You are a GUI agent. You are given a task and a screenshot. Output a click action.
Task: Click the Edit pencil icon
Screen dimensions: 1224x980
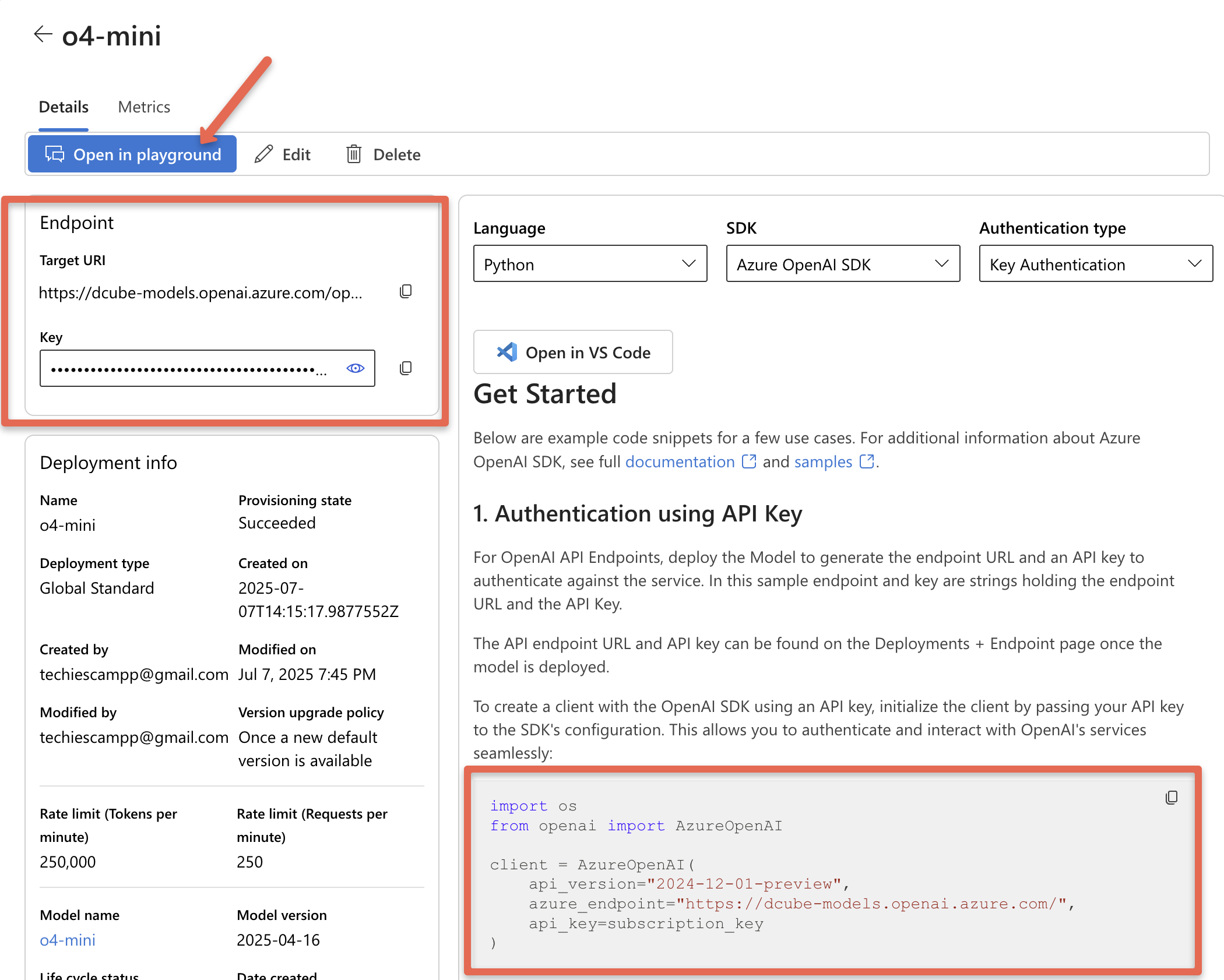click(264, 154)
